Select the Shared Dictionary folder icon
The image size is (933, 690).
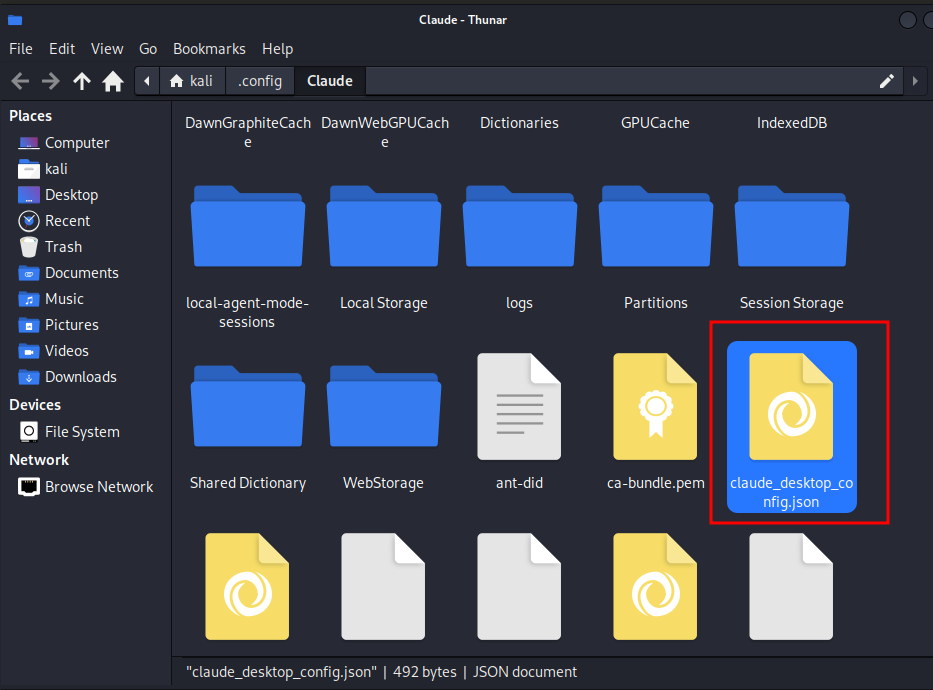(x=248, y=406)
